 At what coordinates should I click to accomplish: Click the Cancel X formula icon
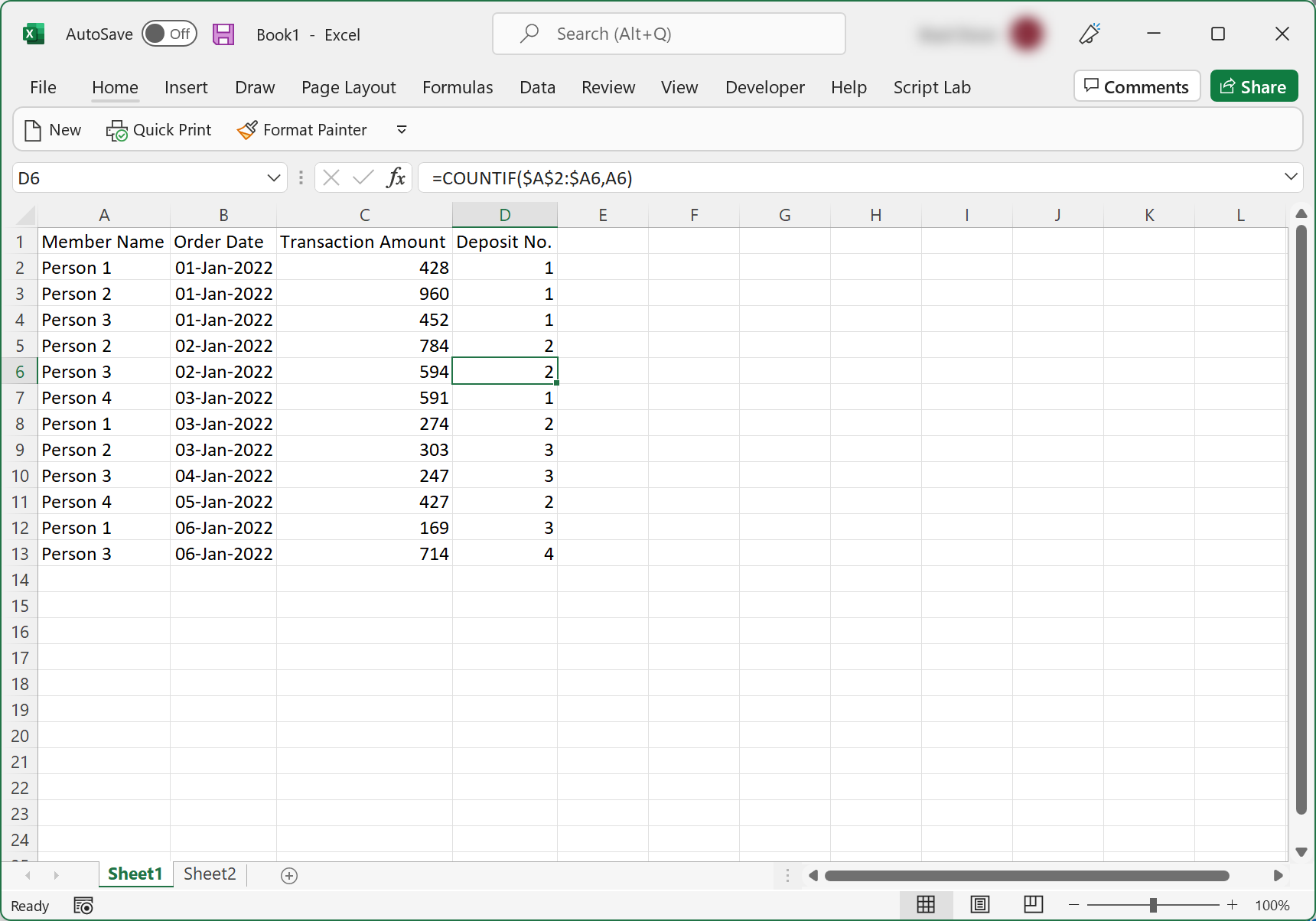pos(331,178)
